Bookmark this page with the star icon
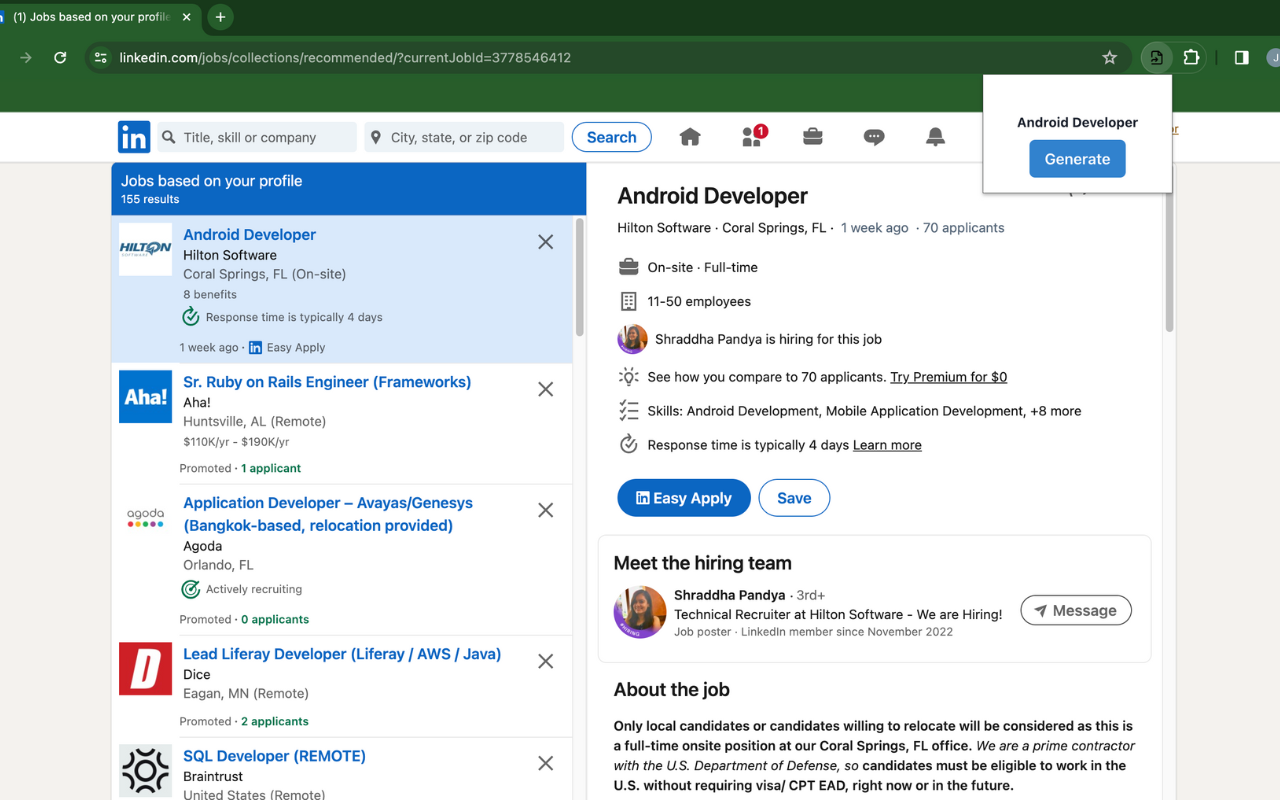 coord(1109,57)
